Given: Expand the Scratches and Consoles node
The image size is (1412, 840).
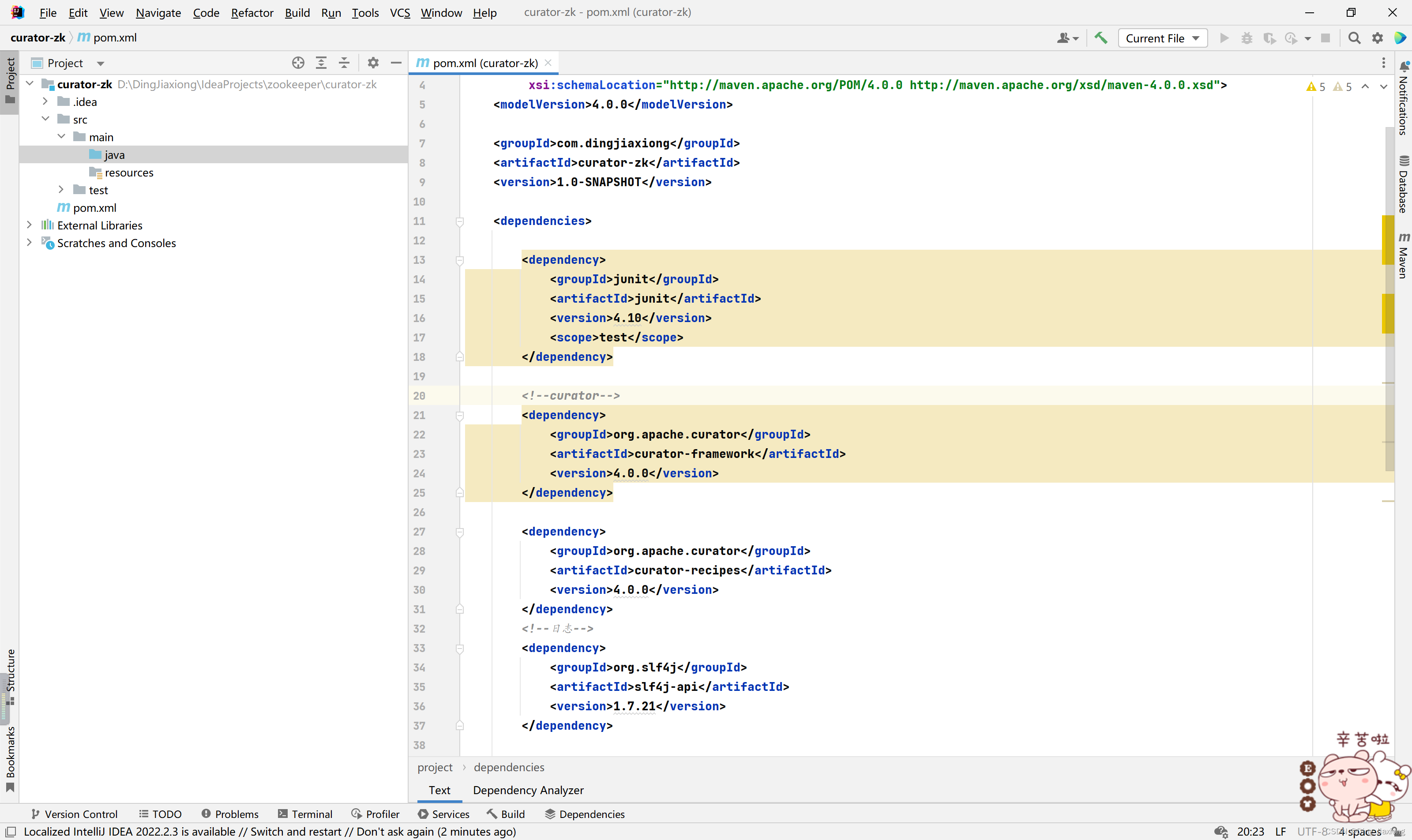Looking at the screenshot, I should click(30, 243).
